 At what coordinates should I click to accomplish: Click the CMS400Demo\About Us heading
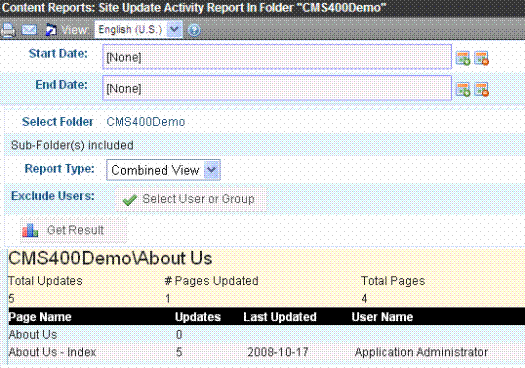click(x=110, y=258)
